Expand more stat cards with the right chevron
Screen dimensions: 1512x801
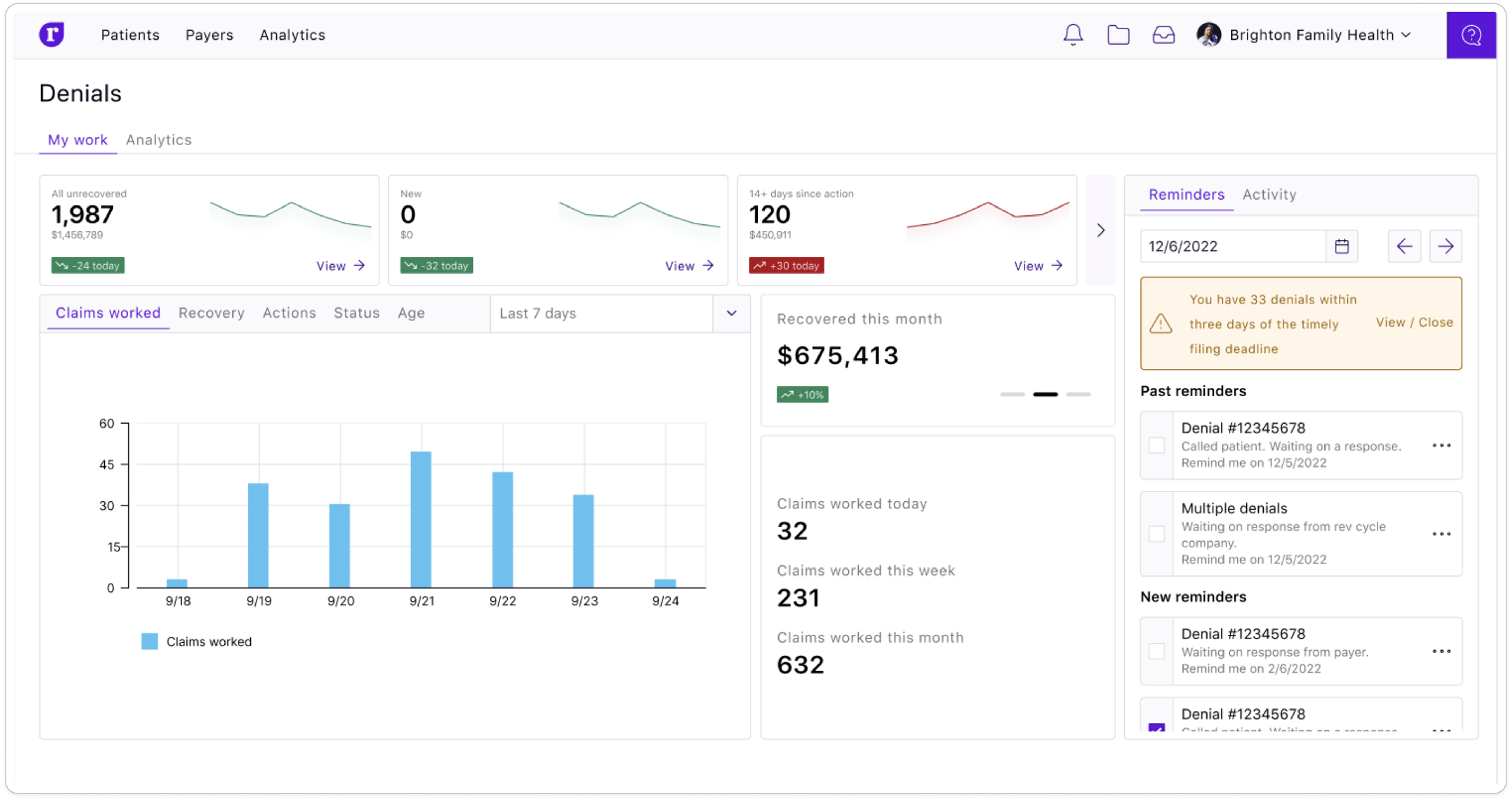pyautogui.click(x=1100, y=230)
